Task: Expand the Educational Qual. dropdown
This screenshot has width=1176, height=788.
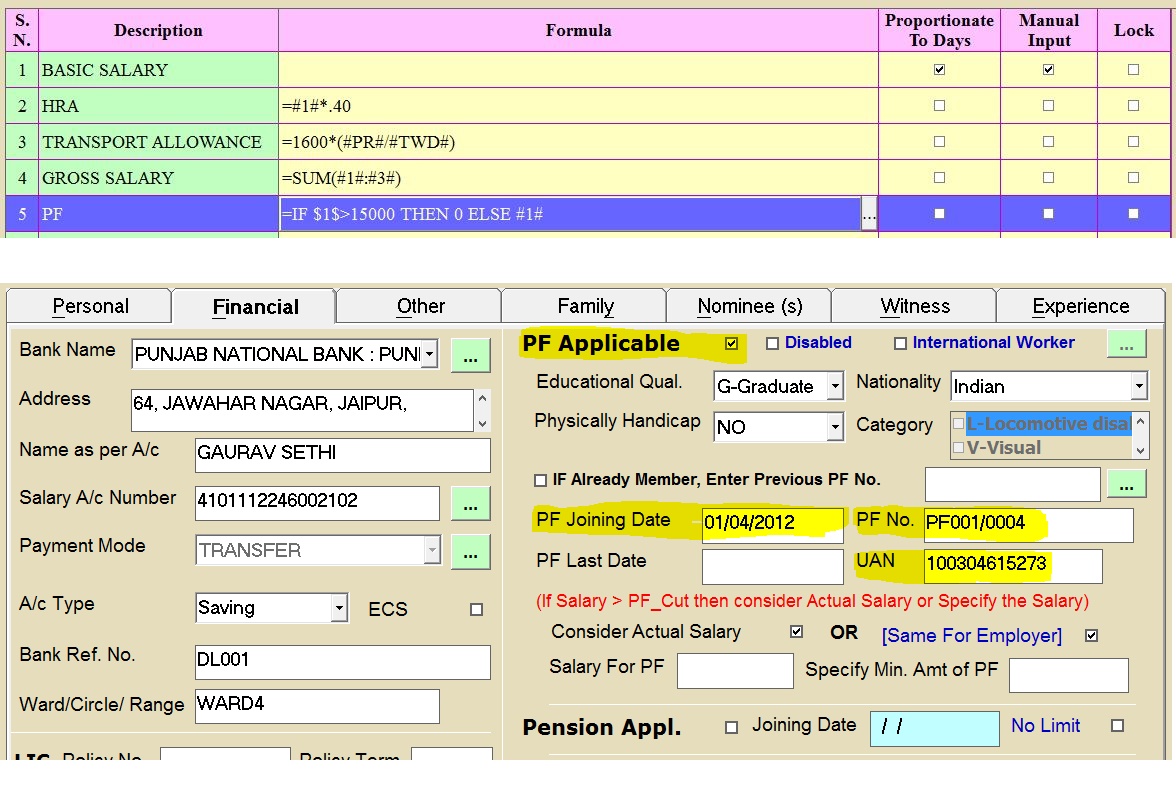Action: coord(834,387)
